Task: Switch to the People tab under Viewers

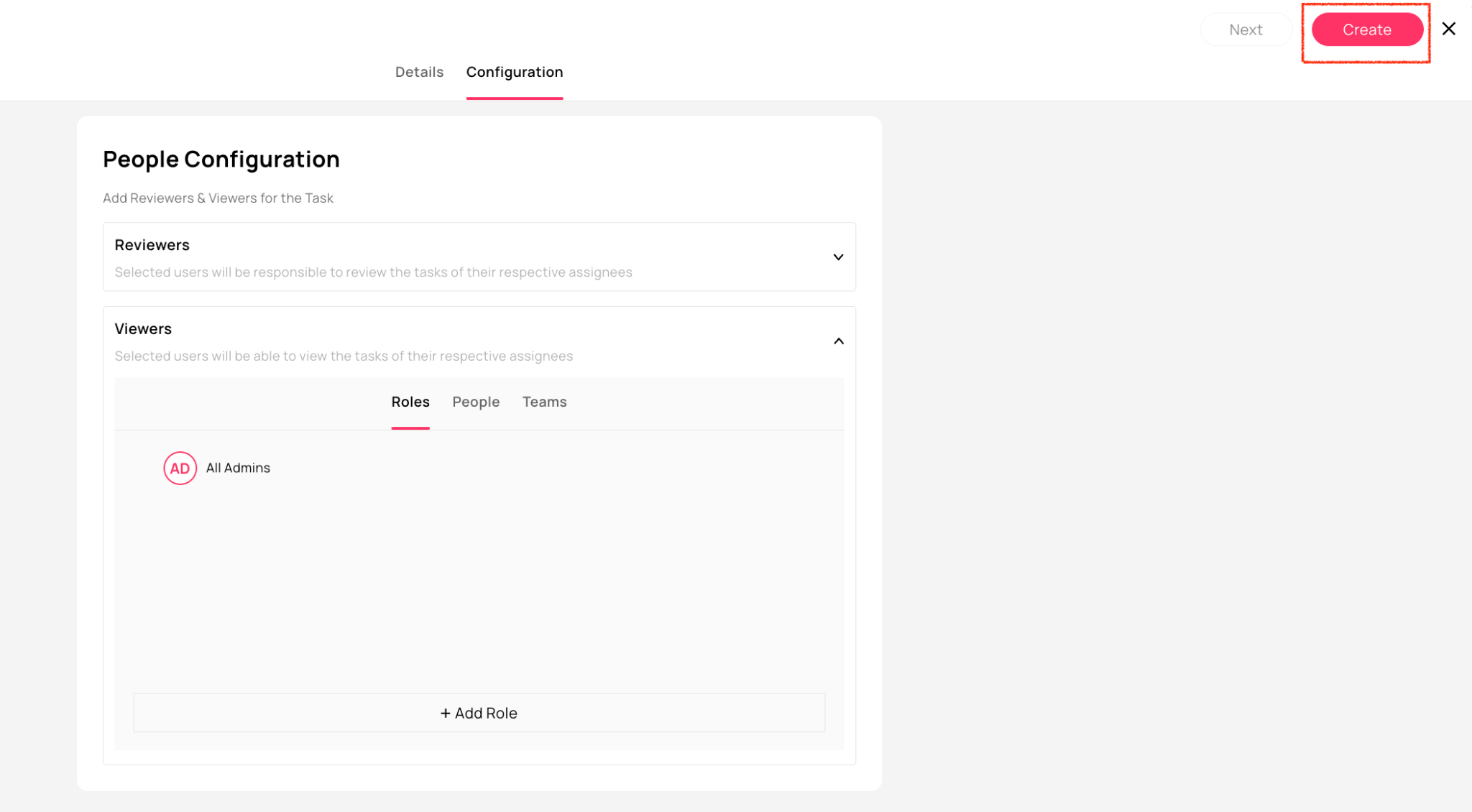Action: (475, 402)
